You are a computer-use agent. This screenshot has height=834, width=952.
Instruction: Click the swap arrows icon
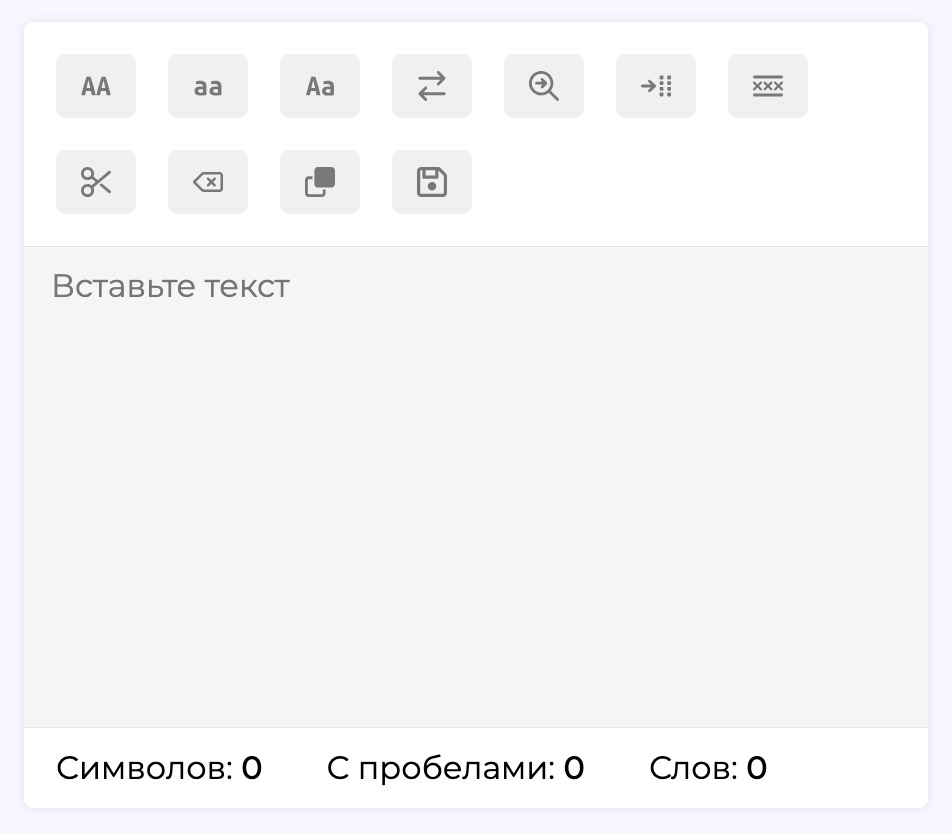click(432, 86)
